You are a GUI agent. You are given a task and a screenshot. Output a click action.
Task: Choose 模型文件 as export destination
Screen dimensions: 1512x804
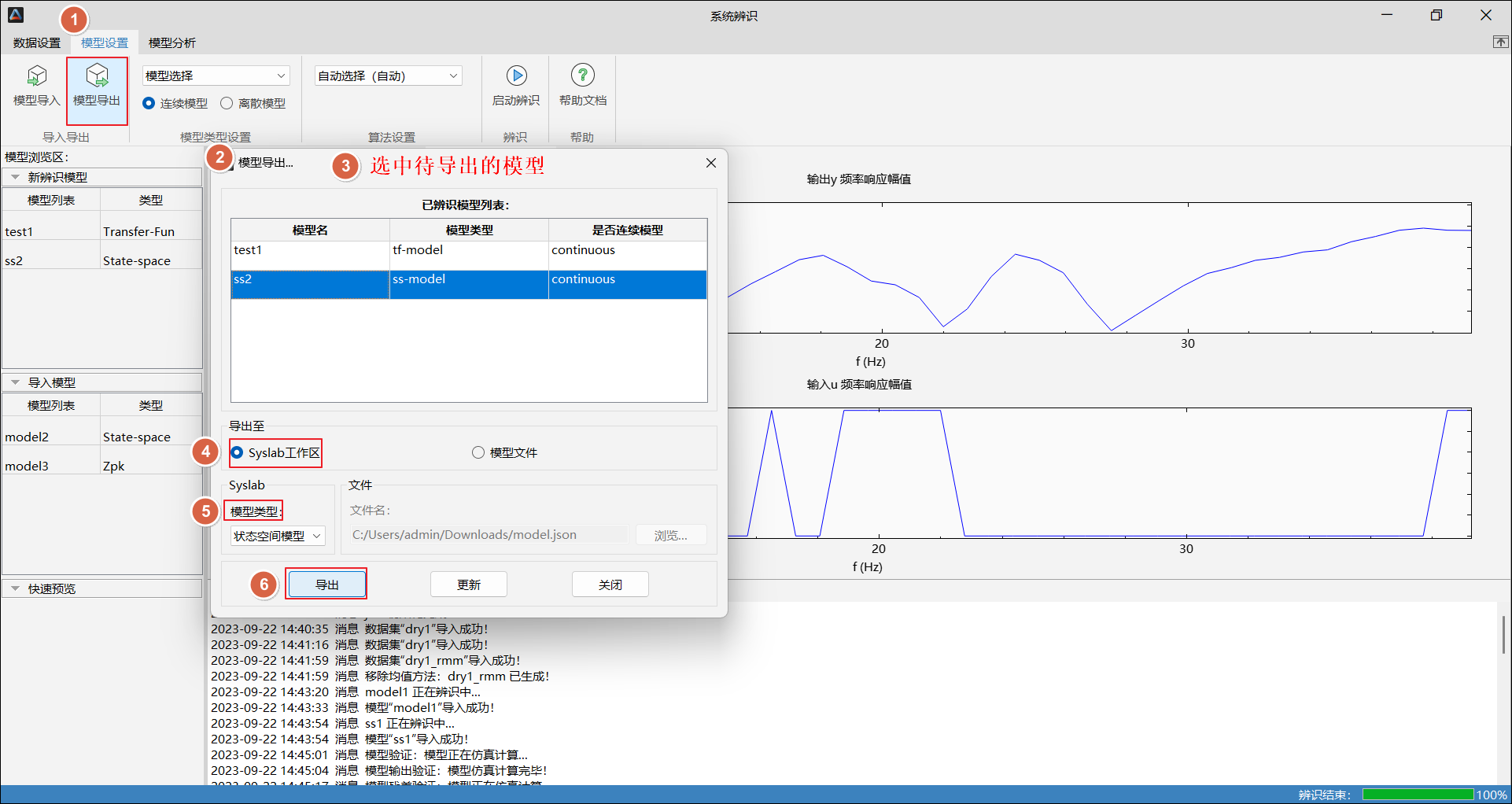point(478,452)
